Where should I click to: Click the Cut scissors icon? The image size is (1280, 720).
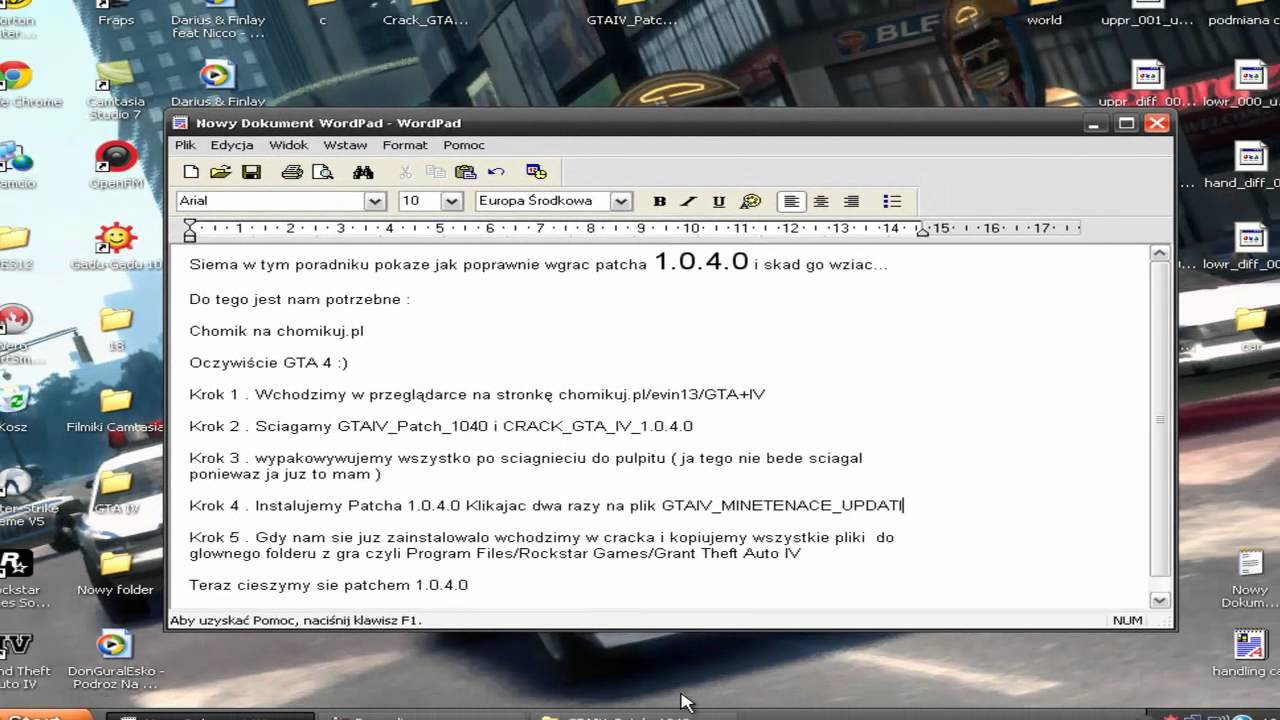click(405, 172)
